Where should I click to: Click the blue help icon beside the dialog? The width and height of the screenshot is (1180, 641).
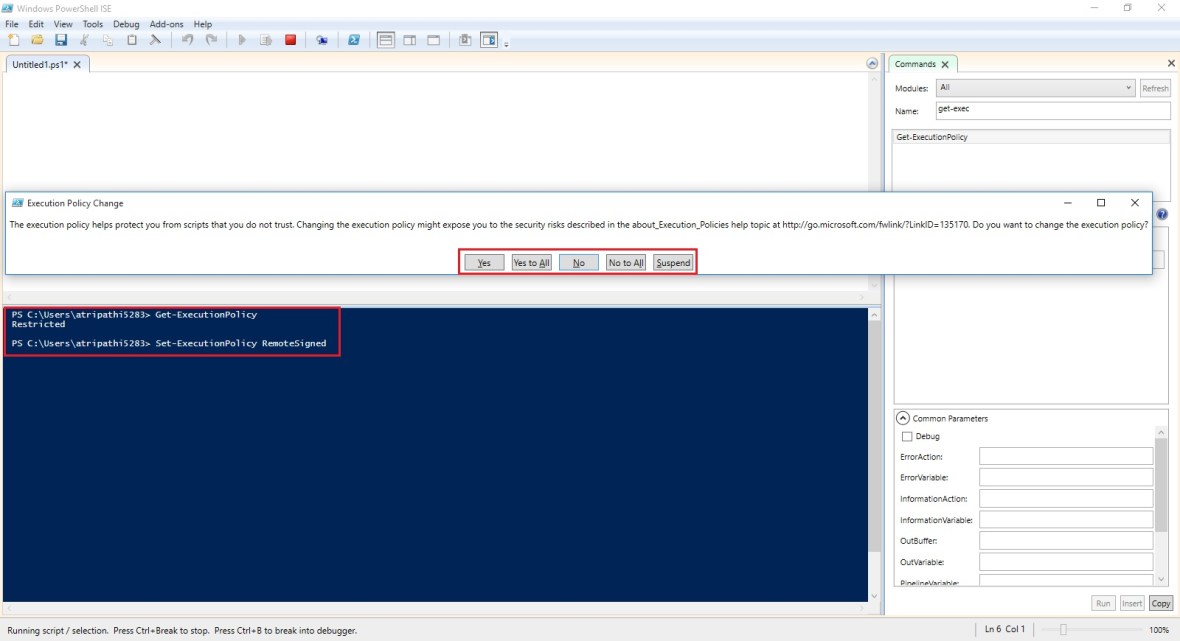1162,214
